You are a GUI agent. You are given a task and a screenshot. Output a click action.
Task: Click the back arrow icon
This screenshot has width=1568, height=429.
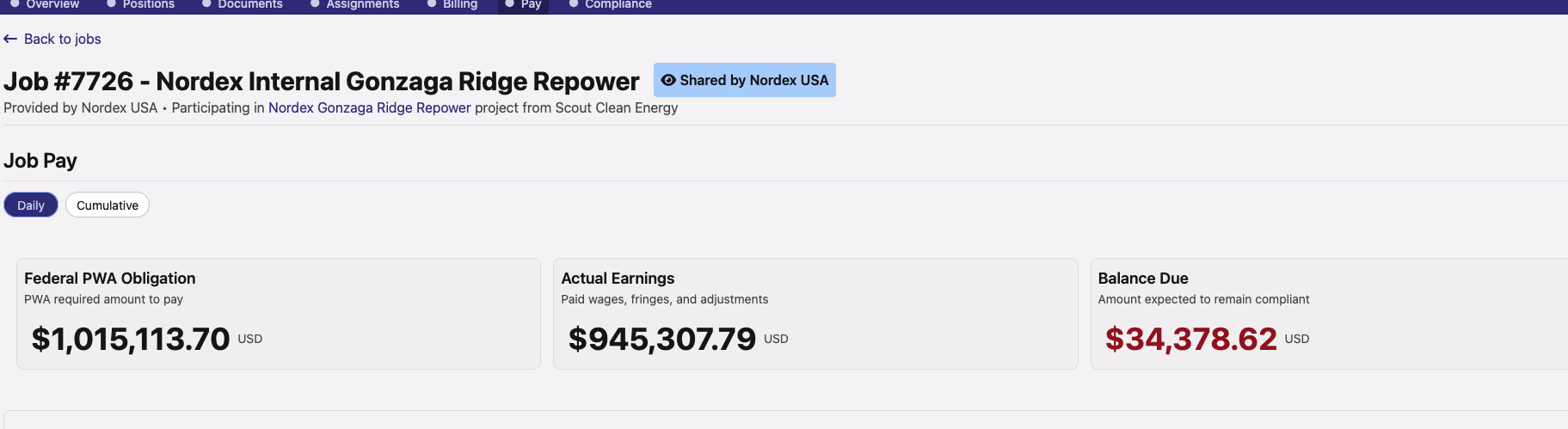point(10,39)
